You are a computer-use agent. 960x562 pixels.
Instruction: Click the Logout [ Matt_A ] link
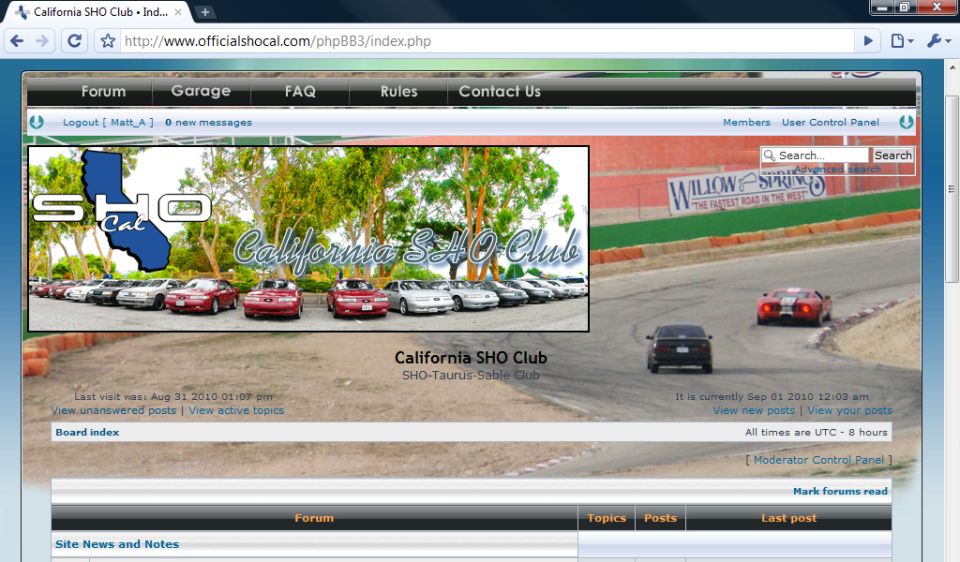coord(108,122)
